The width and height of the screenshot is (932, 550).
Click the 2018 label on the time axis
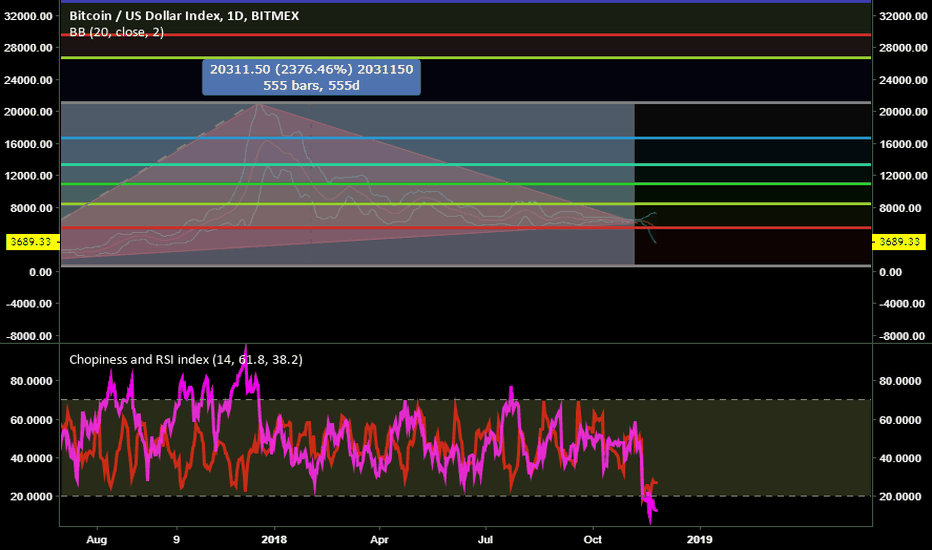pyautogui.click(x=274, y=540)
